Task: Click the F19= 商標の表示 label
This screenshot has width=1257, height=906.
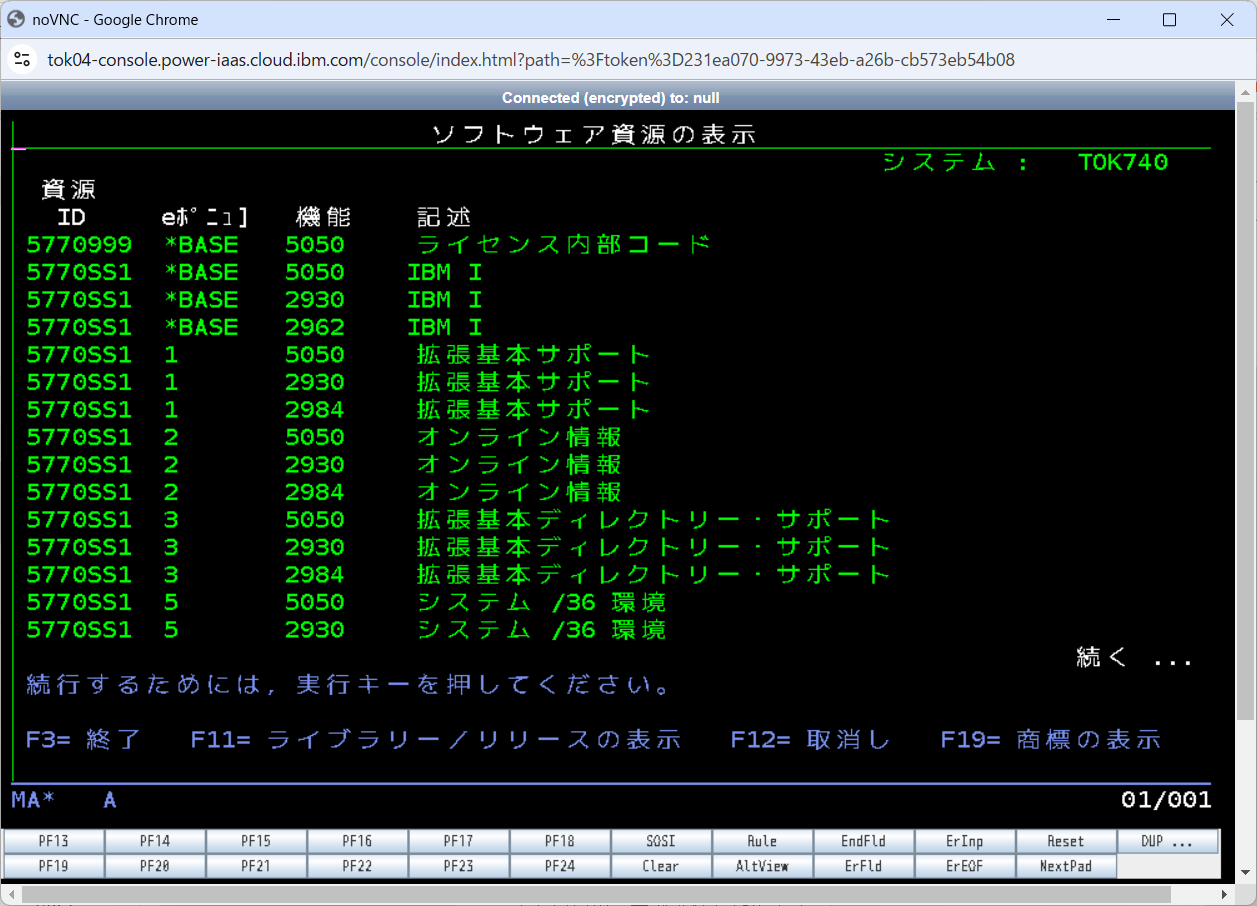Action: [x=1051, y=740]
